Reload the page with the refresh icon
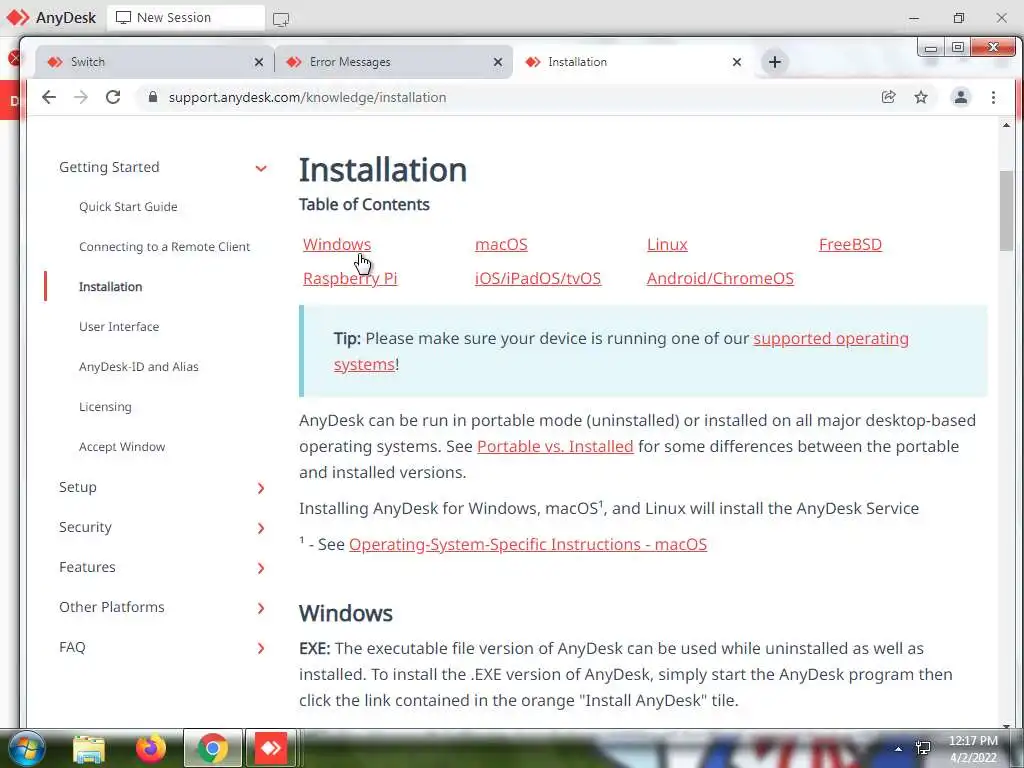The width and height of the screenshot is (1024, 768). click(113, 97)
